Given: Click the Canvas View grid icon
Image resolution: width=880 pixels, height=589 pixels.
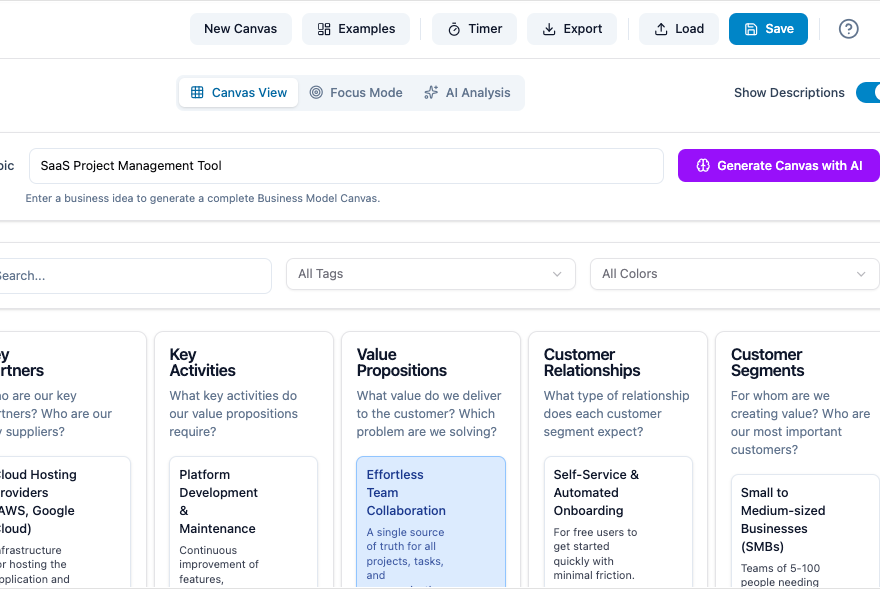Looking at the screenshot, I should 197,92.
